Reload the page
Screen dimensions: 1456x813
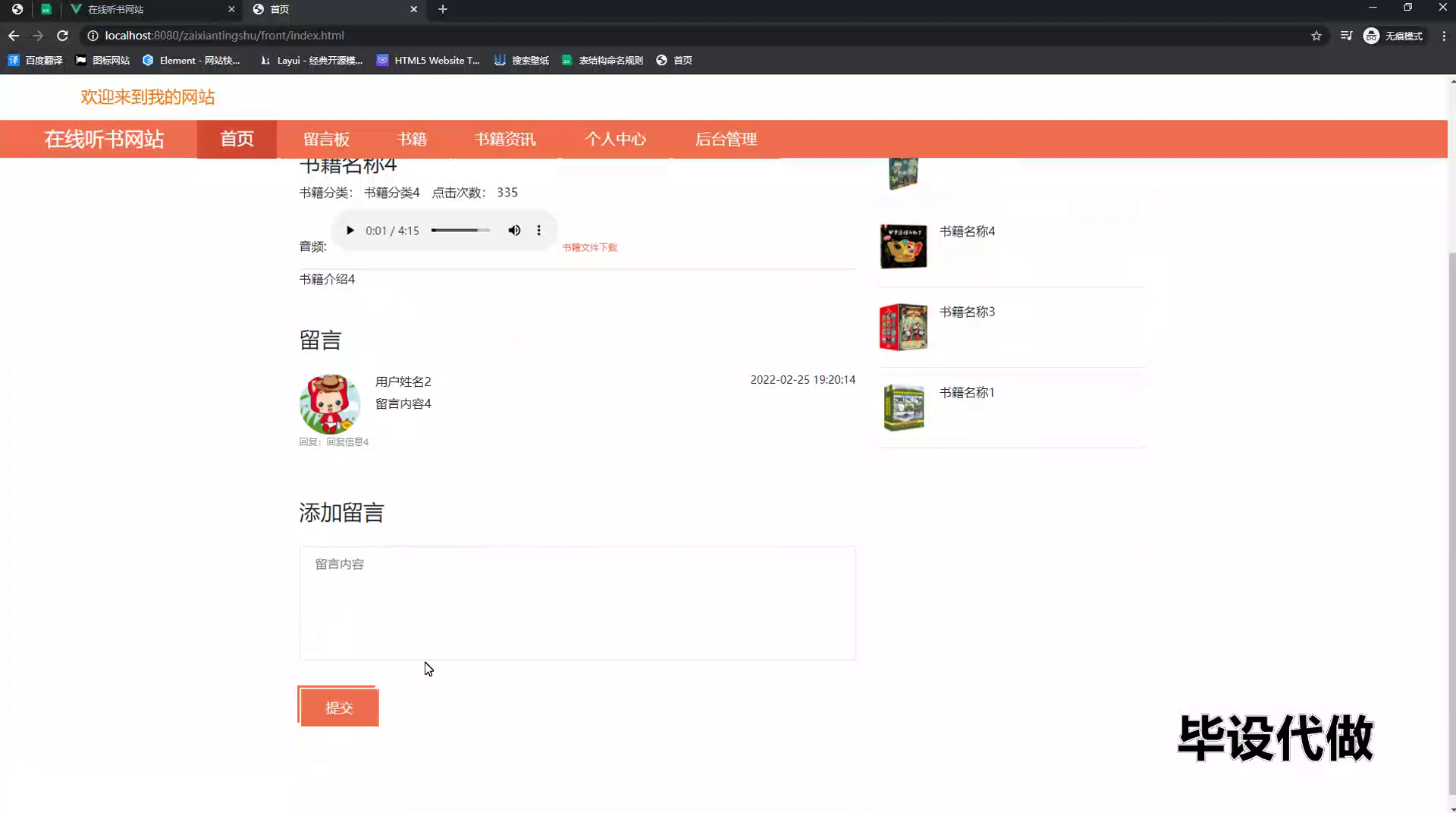click(63, 36)
